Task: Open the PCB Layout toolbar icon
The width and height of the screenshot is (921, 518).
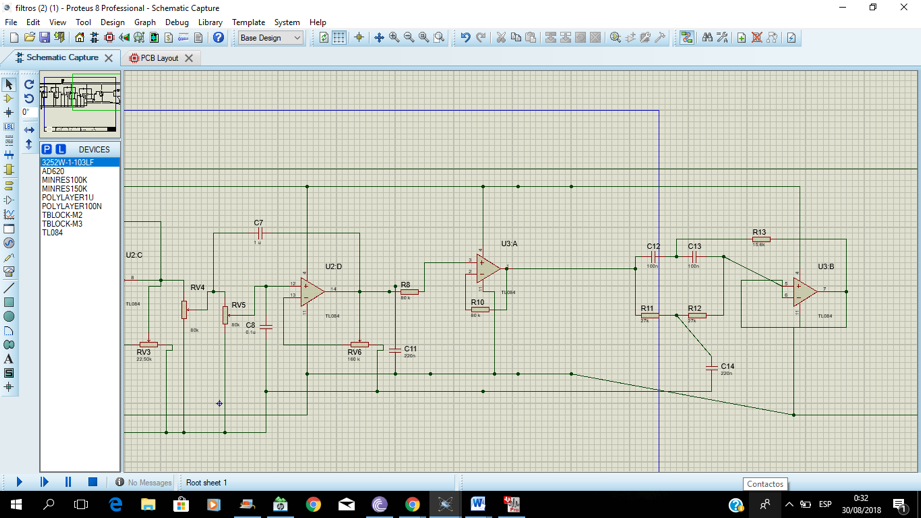Action: click(x=109, y=38)
